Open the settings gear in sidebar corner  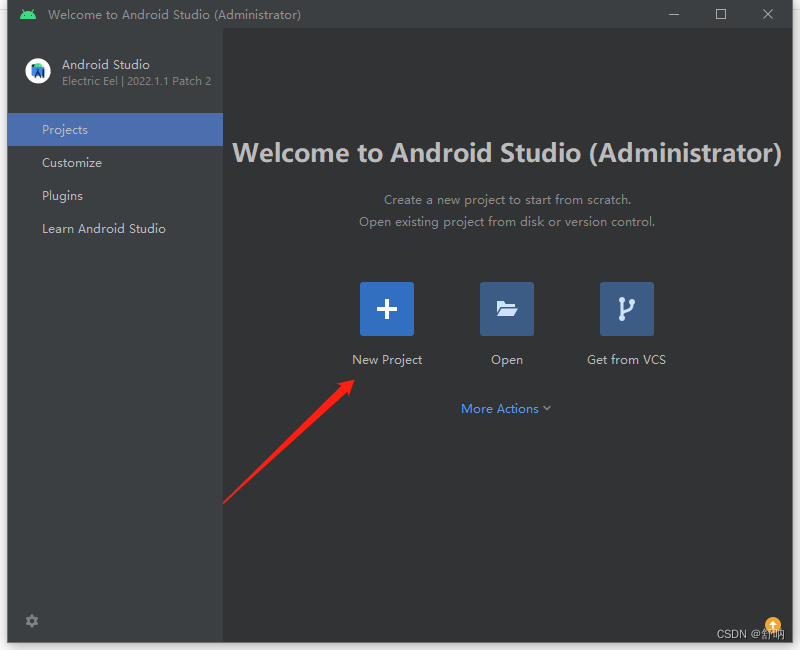click(x=32, y=621)
